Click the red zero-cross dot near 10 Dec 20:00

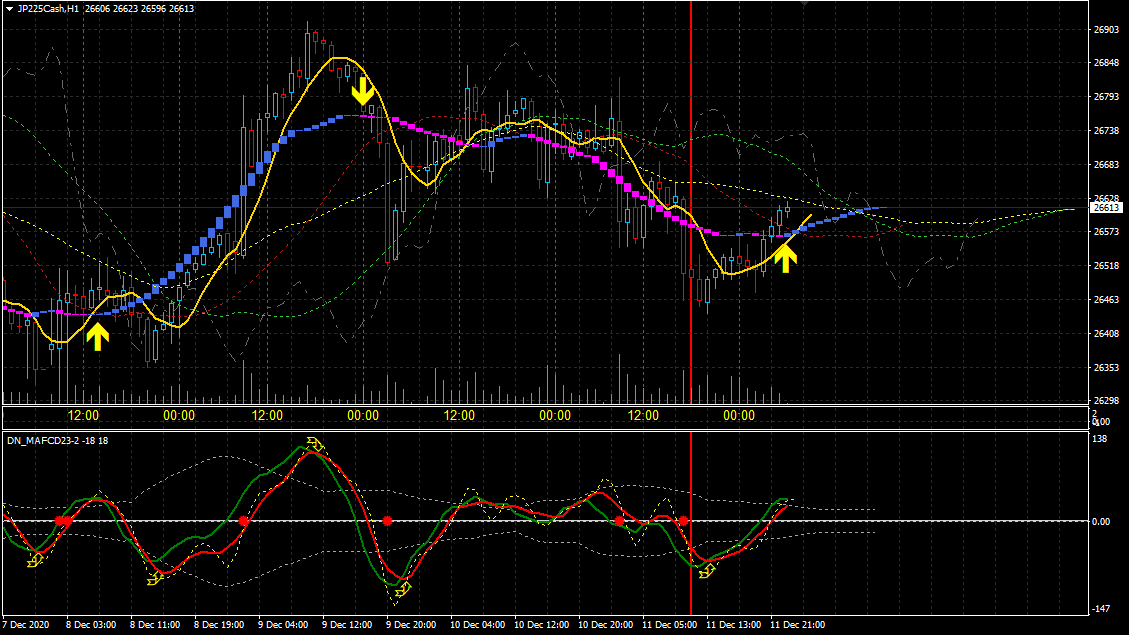619,521
